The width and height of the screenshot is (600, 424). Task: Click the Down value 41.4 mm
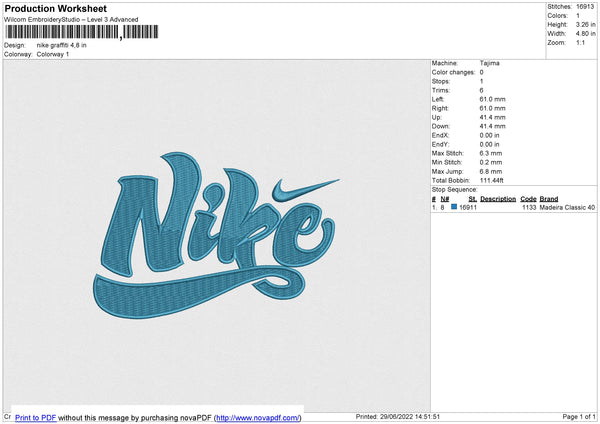492,126
